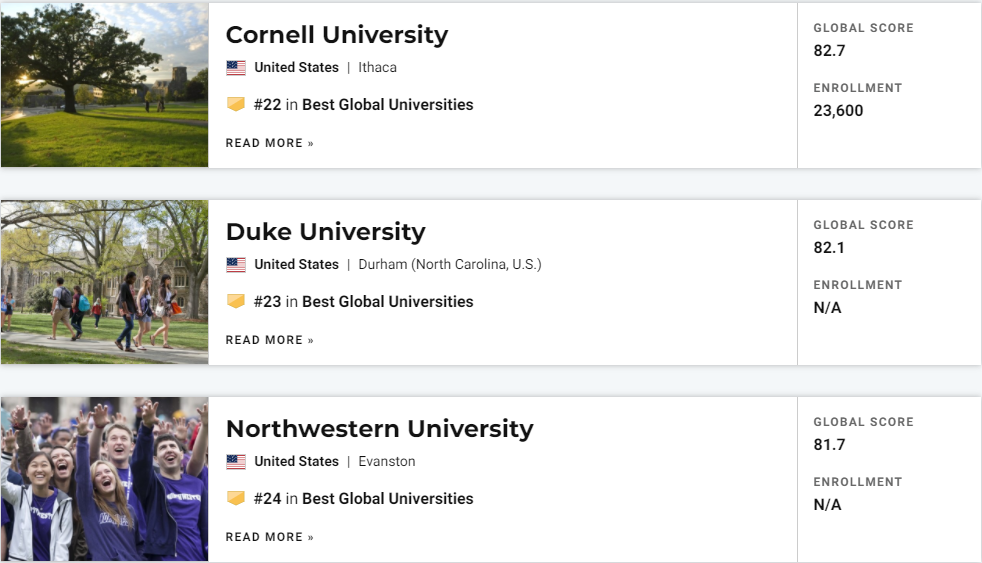This screenshot has height=563, width=982.
Task: Click the US flag icon under Cornell University
Action: coord(236,68)
